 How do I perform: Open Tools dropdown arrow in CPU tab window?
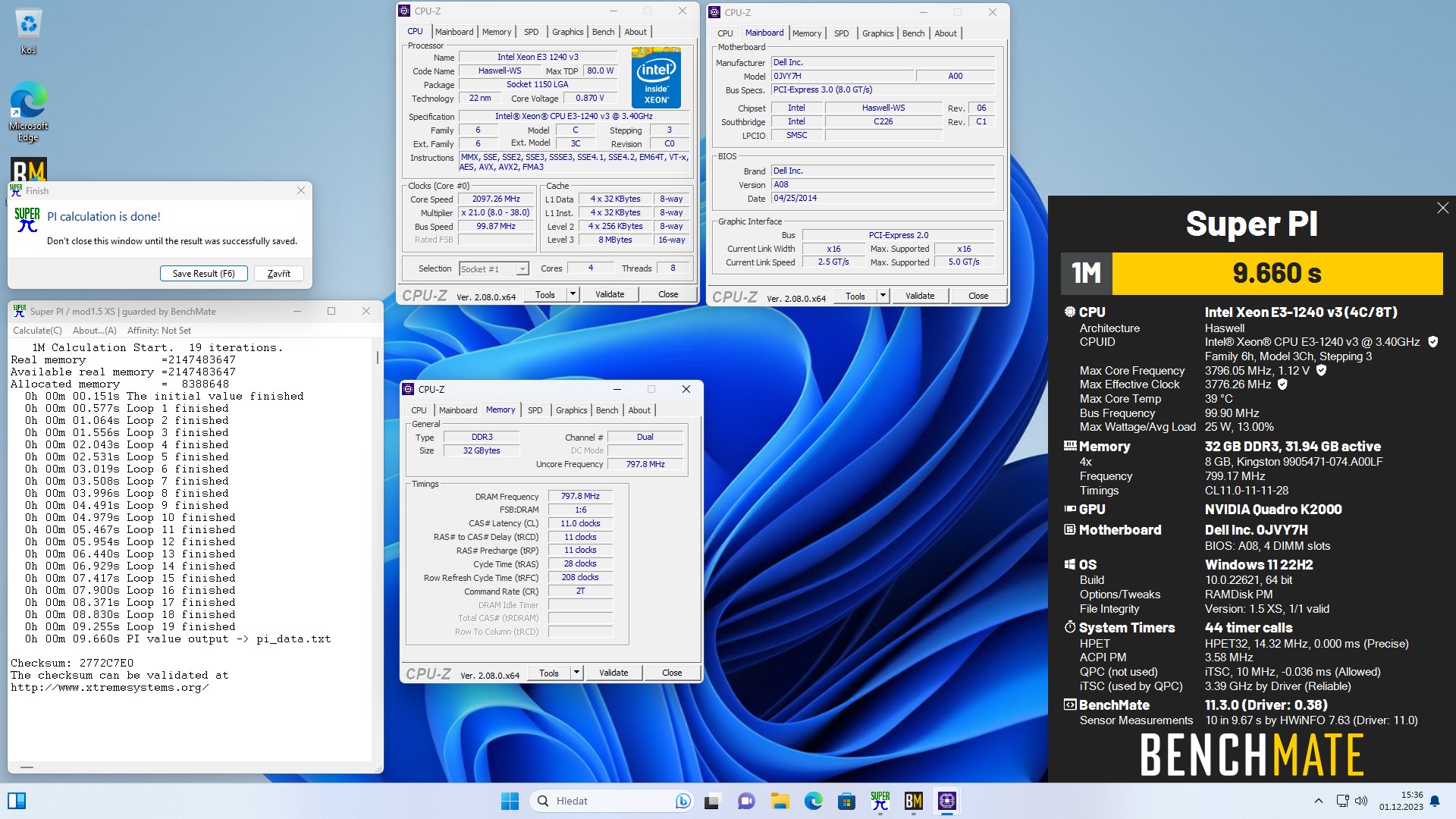click(x=573, y=294)
